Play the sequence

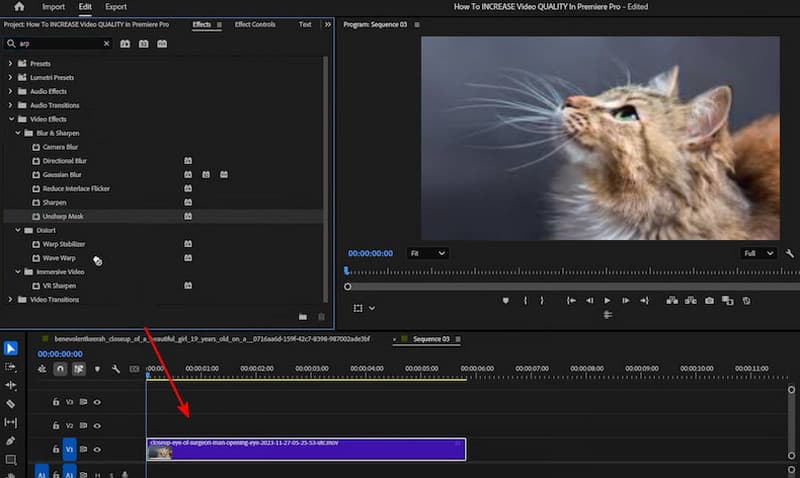pos(607,300)
